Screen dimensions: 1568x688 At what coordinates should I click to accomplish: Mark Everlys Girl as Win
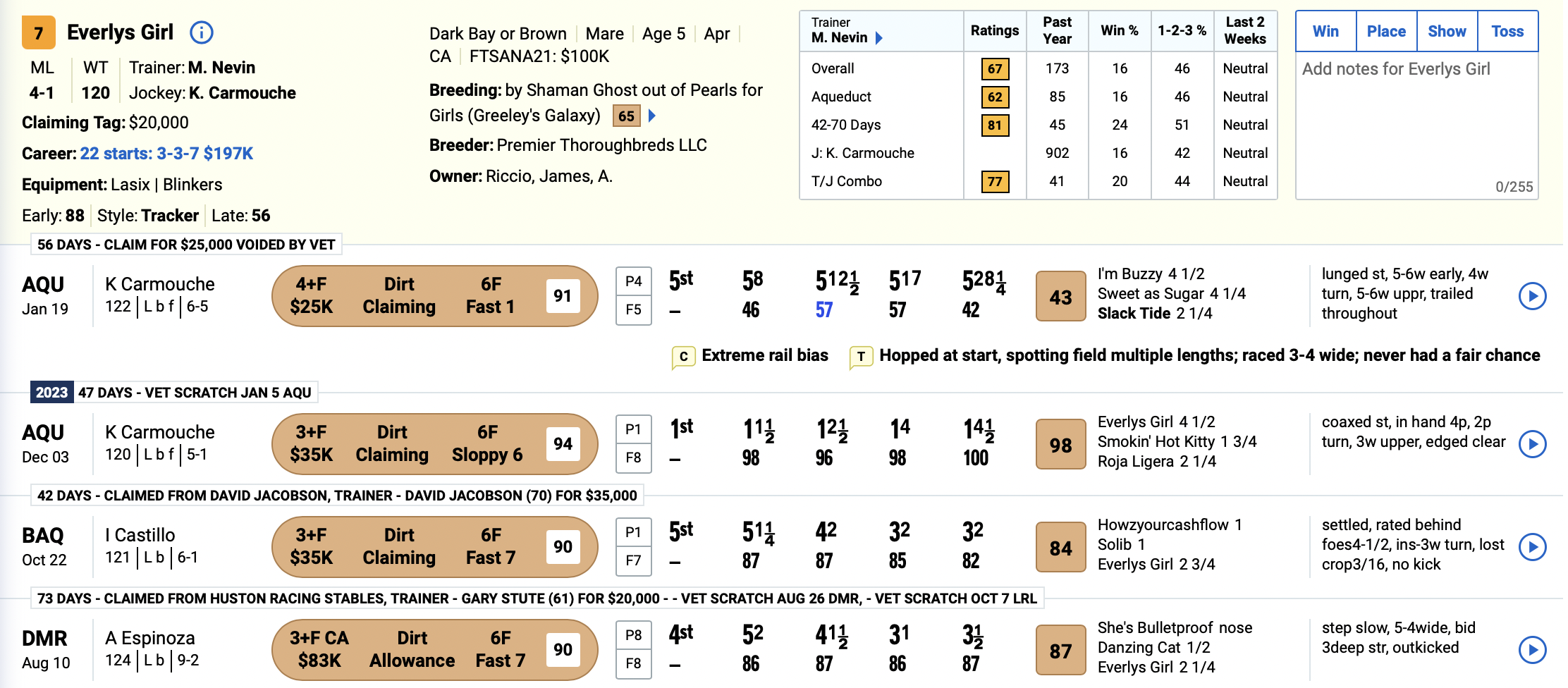[1325, 31]
